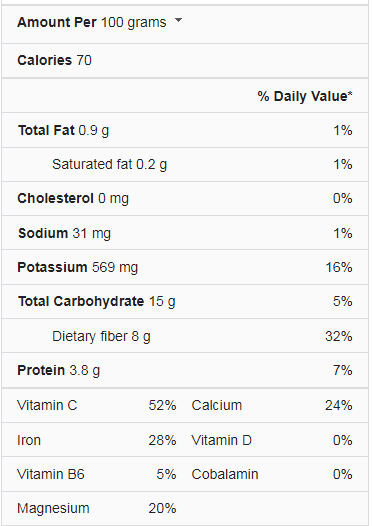Image resolution: width=373 pixels, height=526 pixels.
Task: Click the Sodium 31 mg entry
Action: tap(64, 233)
